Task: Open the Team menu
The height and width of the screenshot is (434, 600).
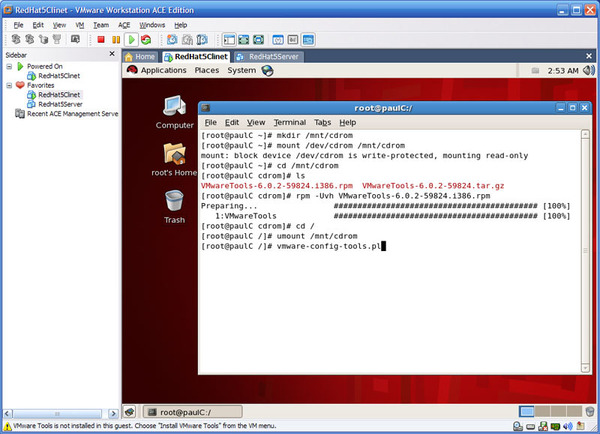Action: coord(101,25)
